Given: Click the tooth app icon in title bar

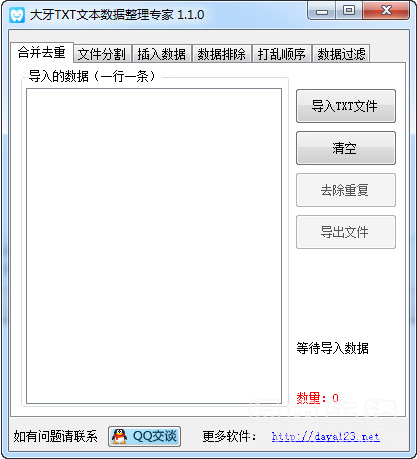Looking at the screenshot, I should (17, 15).
